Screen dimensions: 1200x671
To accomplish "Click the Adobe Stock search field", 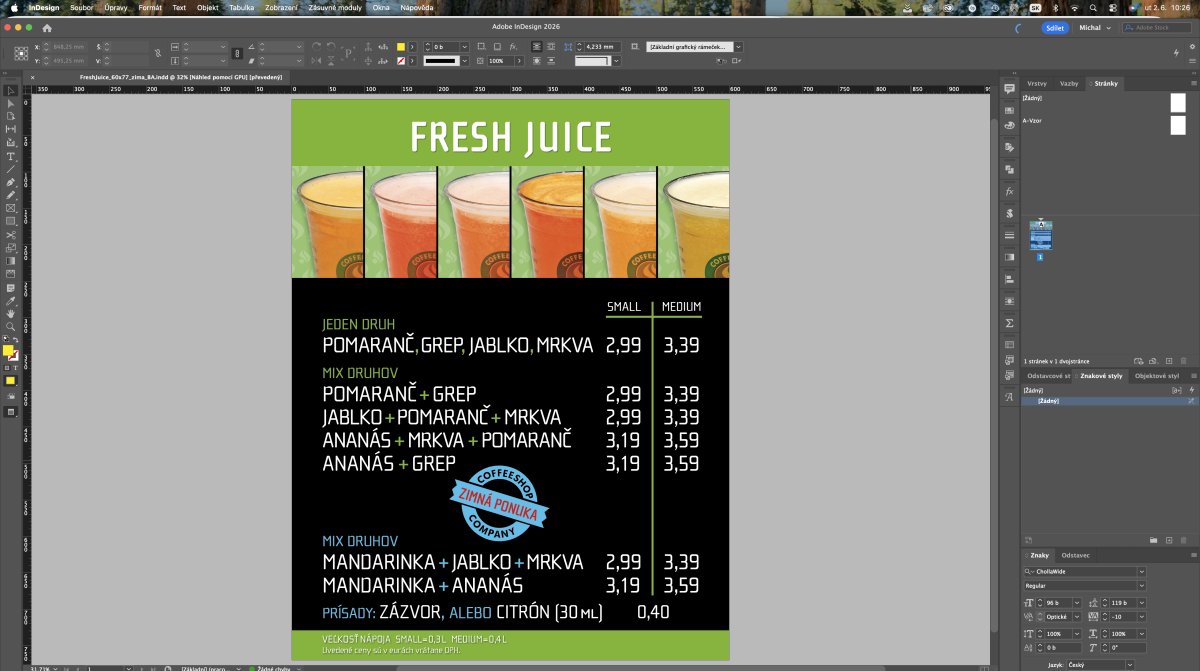I will click(1158, 28).
